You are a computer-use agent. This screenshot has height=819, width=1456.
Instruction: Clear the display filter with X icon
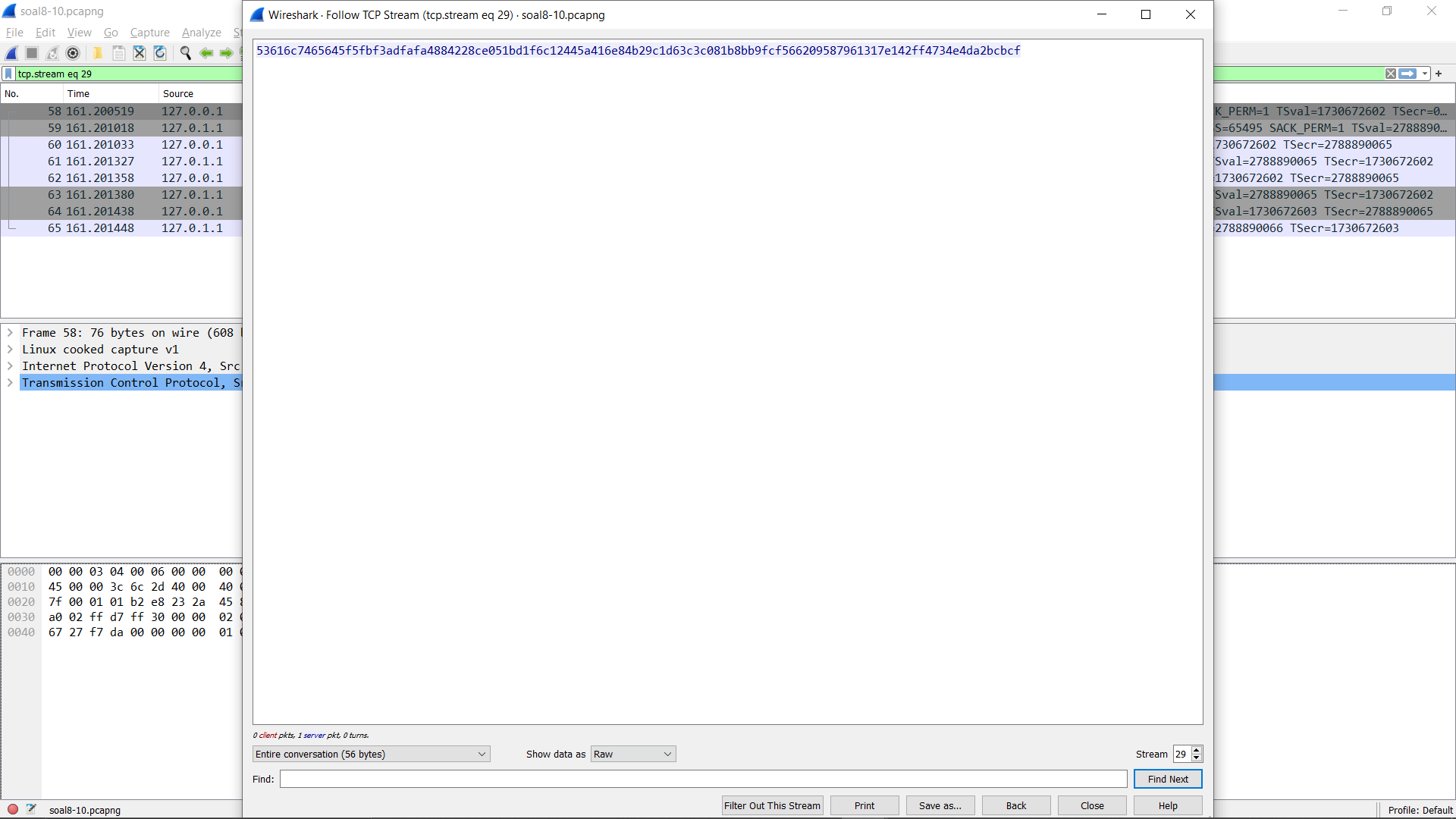coord(1390,74)
